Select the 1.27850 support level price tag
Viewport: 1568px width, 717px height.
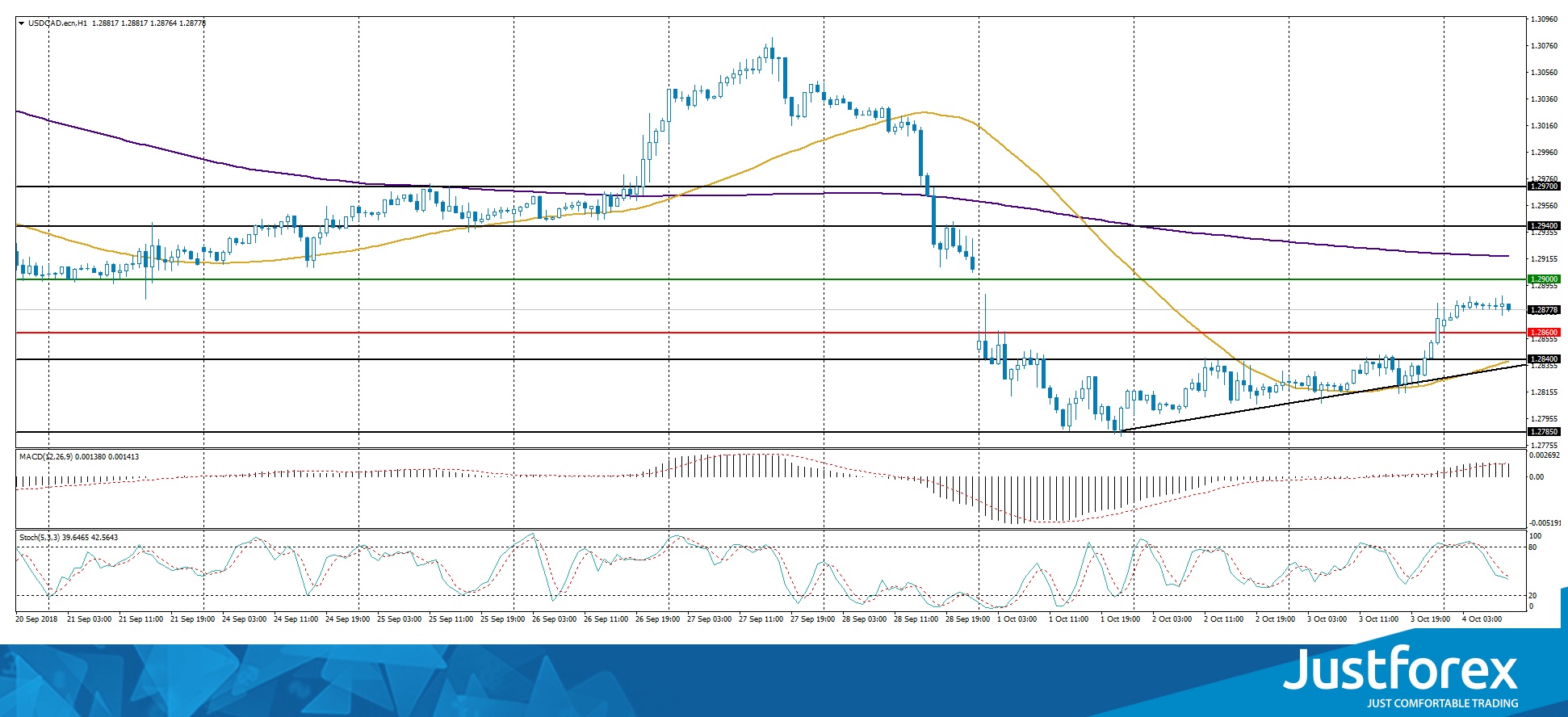[x=1545, y=432]
